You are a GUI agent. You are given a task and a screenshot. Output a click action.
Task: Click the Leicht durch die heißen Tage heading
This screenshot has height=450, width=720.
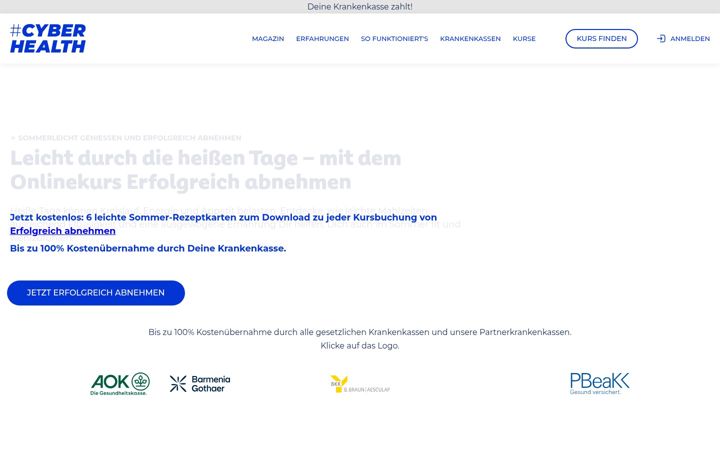click(x=206, y=170)
